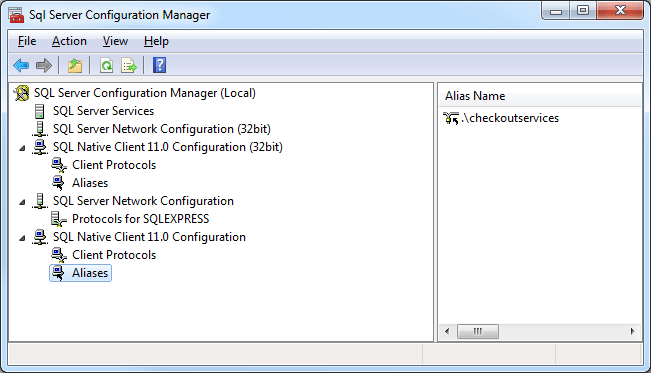The height and width of the screenshot is (373, 651).
Task: Select SQL Server Services in tree
Action: point(103,111)
